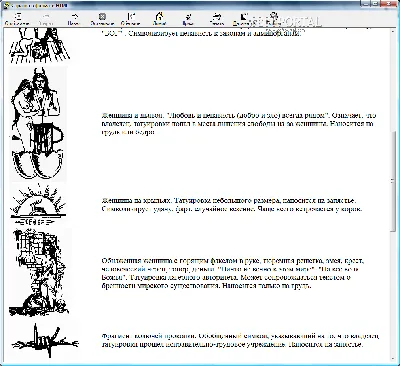
Task: Go Forward using the toolbar arrow icon
Action: point(74,19)
